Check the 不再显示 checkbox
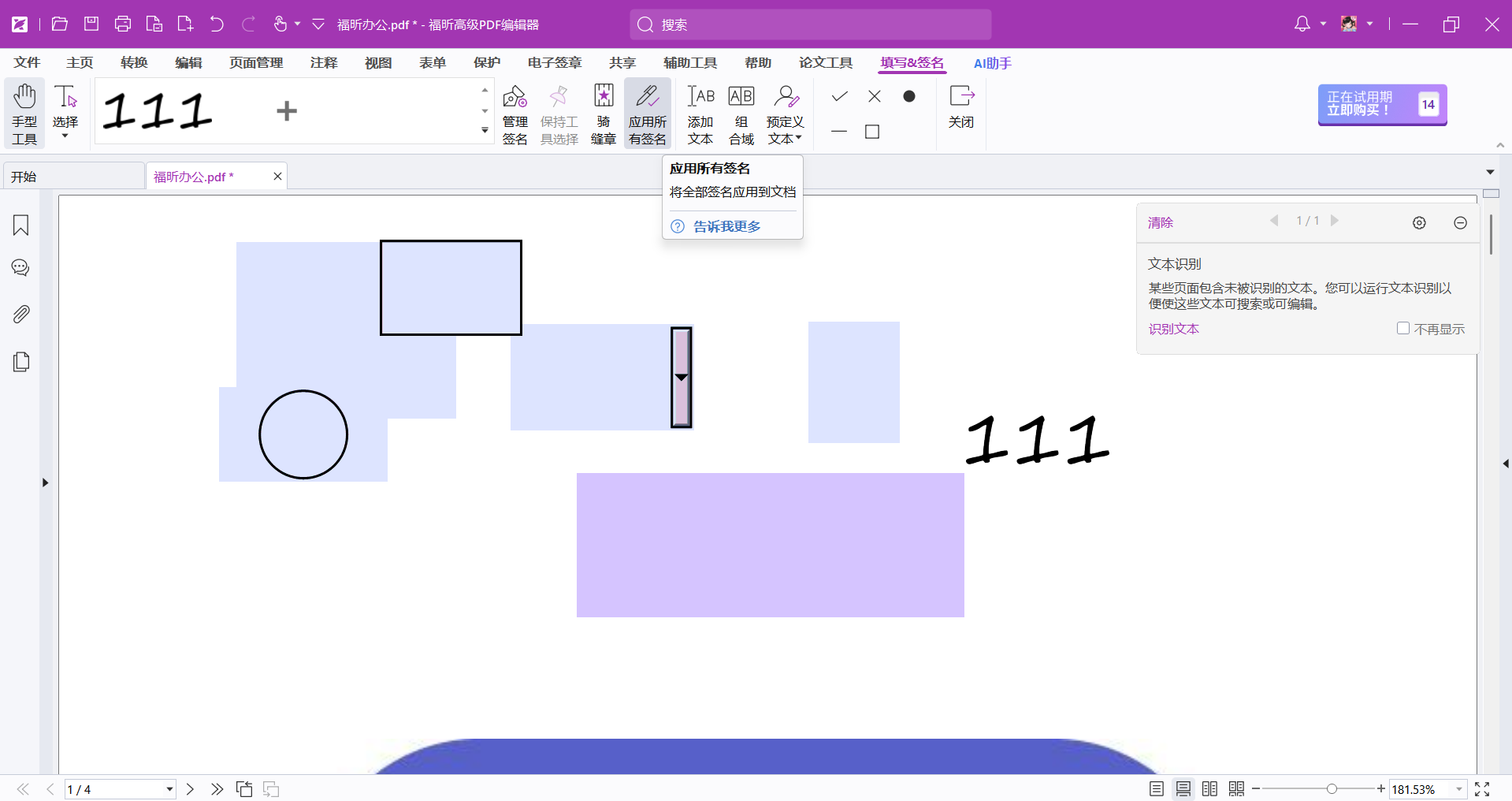 coord(1403,328)
